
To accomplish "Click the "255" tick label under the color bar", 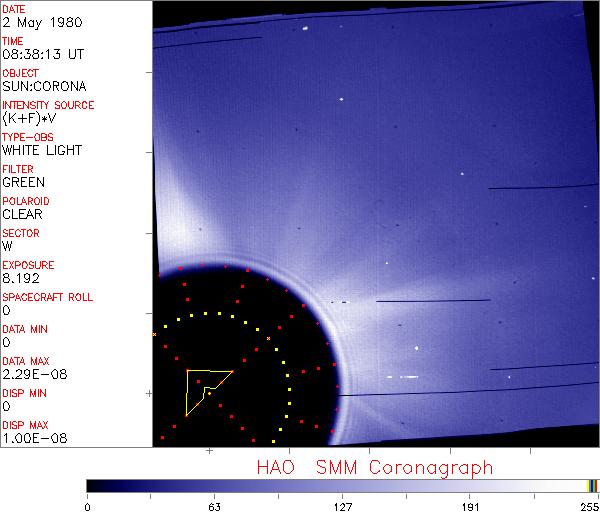I will coord(587,505).
